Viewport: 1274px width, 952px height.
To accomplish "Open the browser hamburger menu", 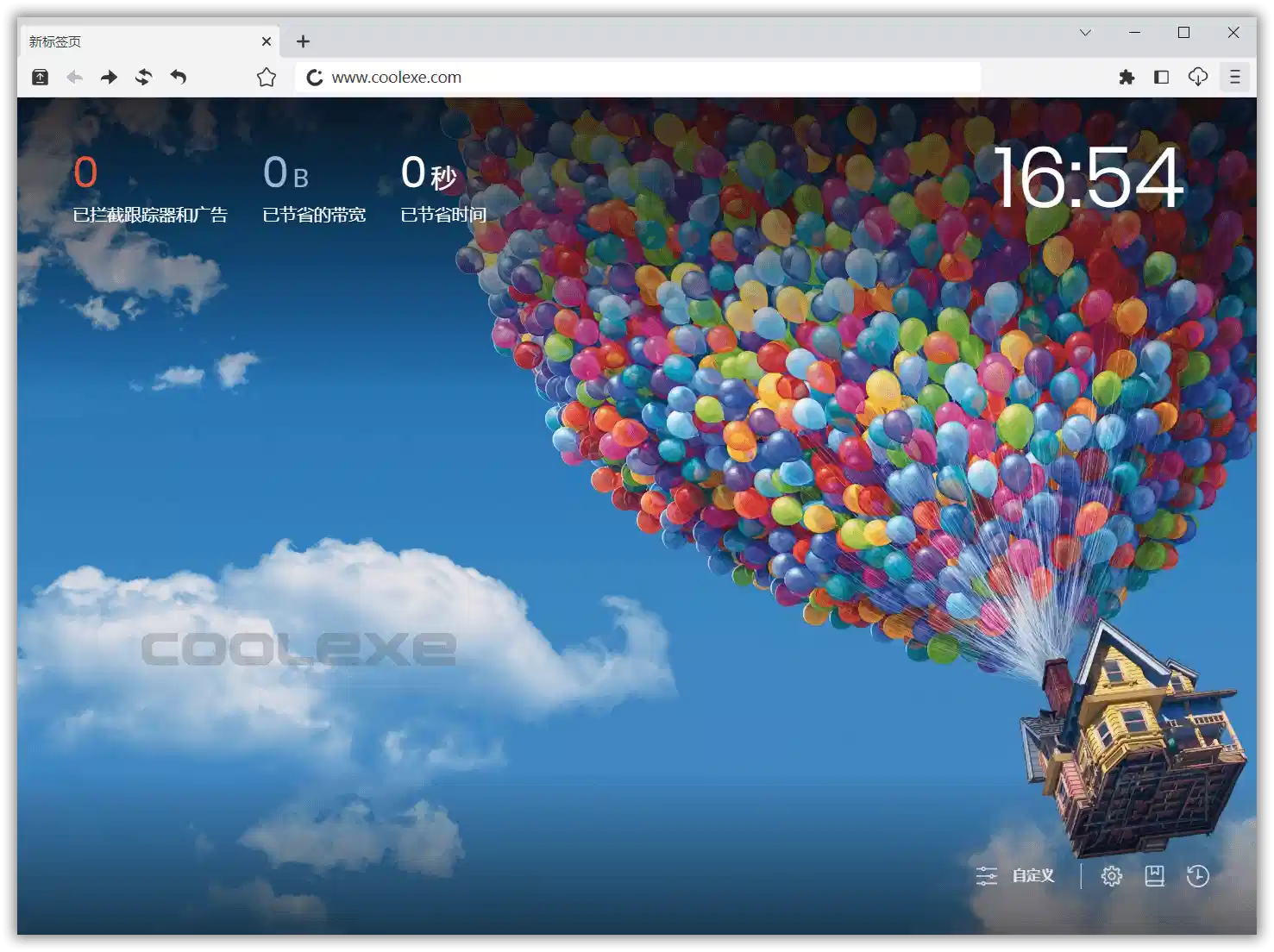I will click(1235, 77).
